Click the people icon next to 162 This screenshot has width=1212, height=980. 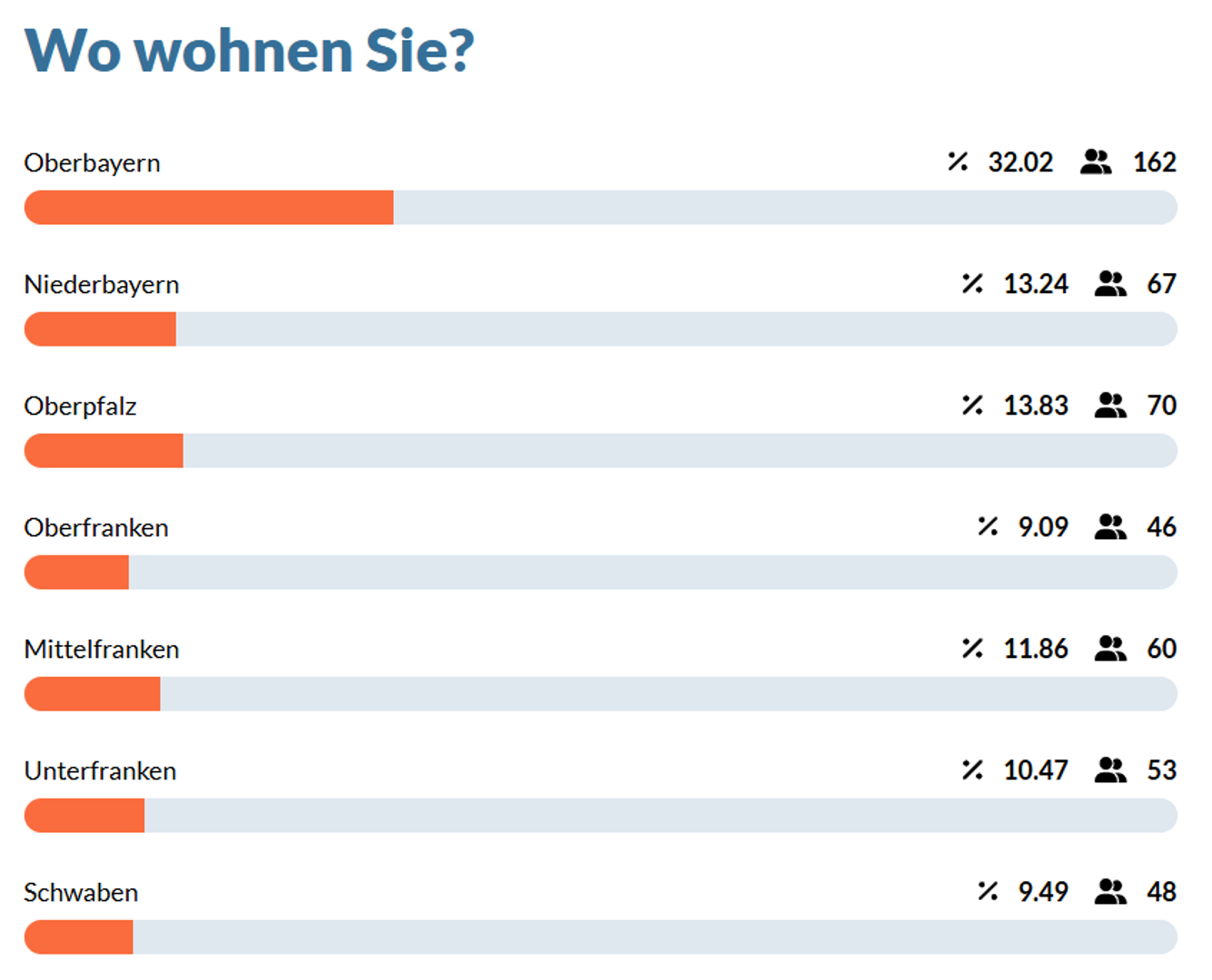point(1096,162)
